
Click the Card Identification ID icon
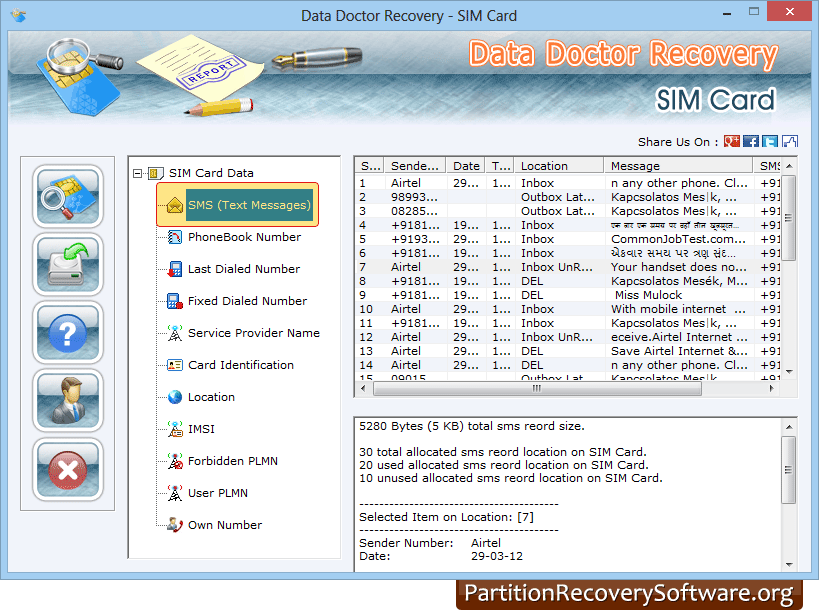pos(174,365)
